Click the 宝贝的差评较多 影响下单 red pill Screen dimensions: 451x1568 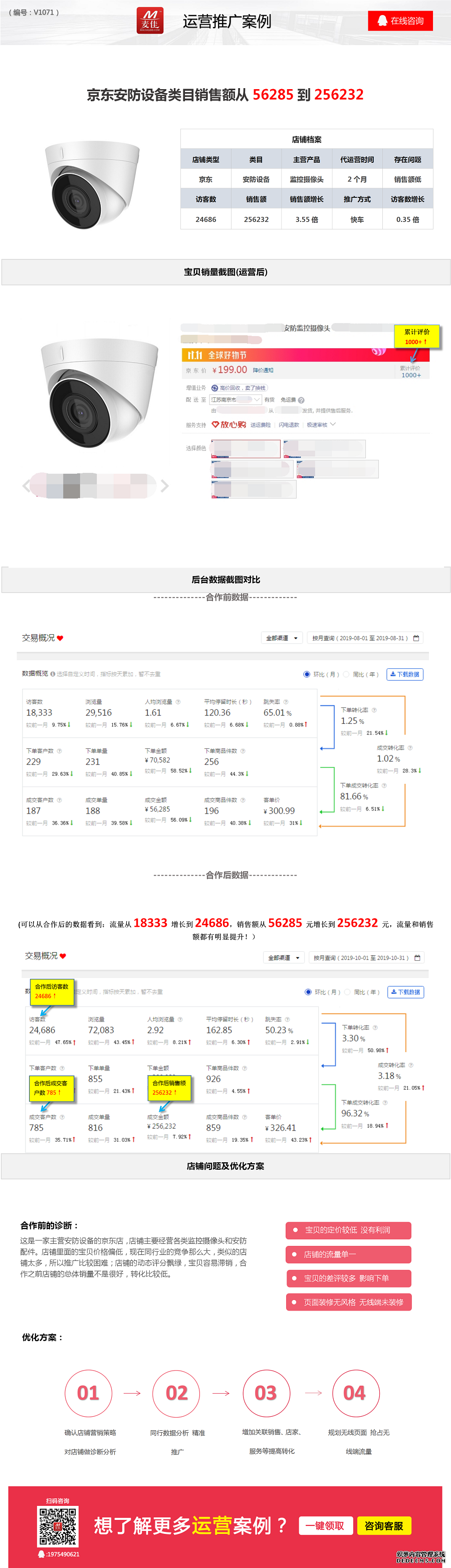point(348,1278)
